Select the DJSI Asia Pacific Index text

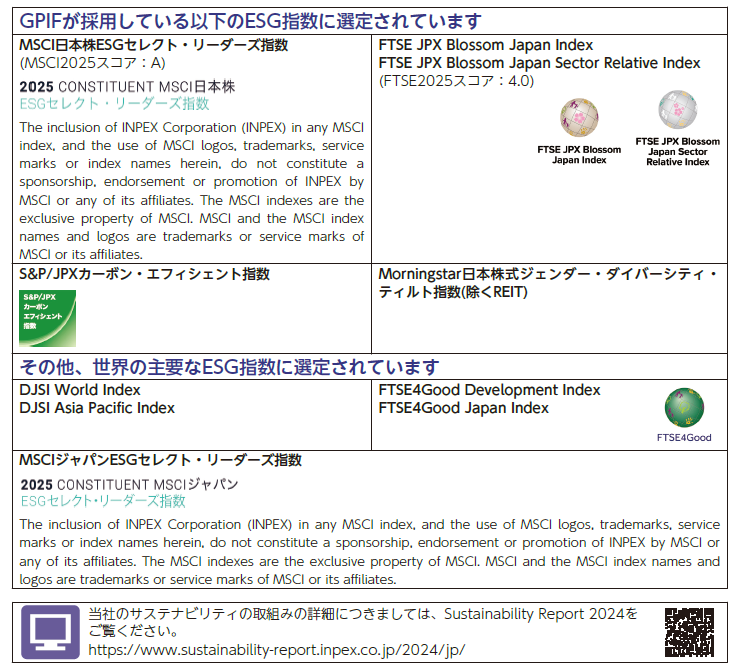click(x=97, y=408)
